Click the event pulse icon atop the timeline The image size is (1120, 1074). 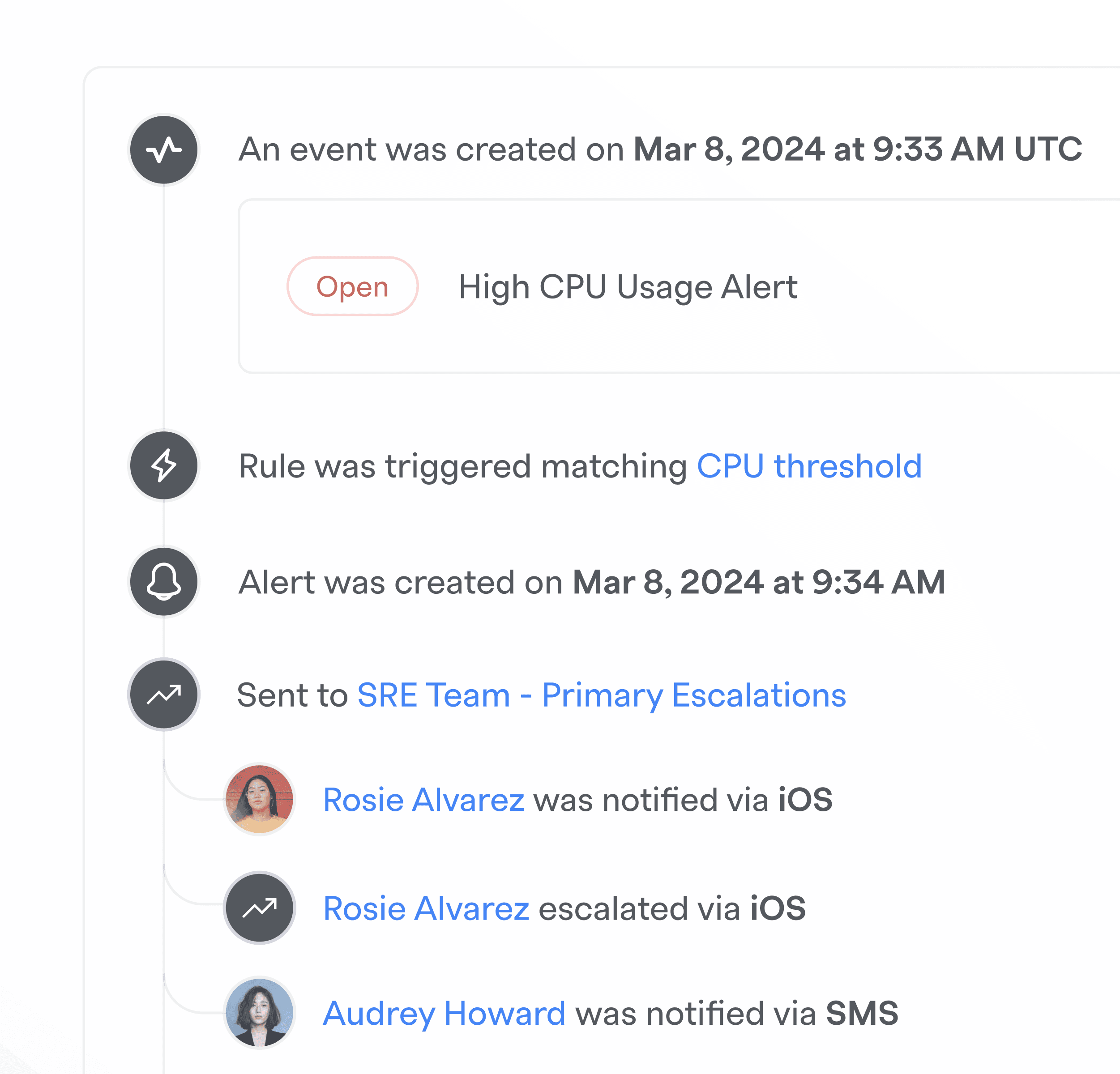(x=164, y=150)
